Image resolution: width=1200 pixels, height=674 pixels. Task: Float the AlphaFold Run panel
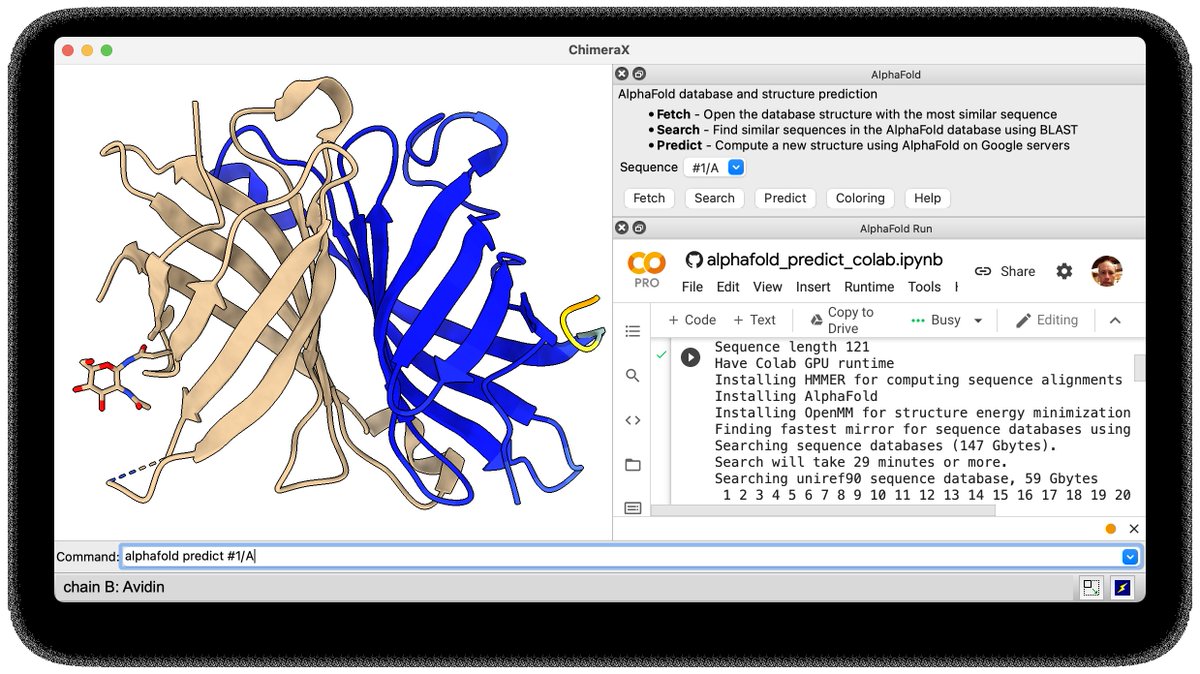coord(639,228)
